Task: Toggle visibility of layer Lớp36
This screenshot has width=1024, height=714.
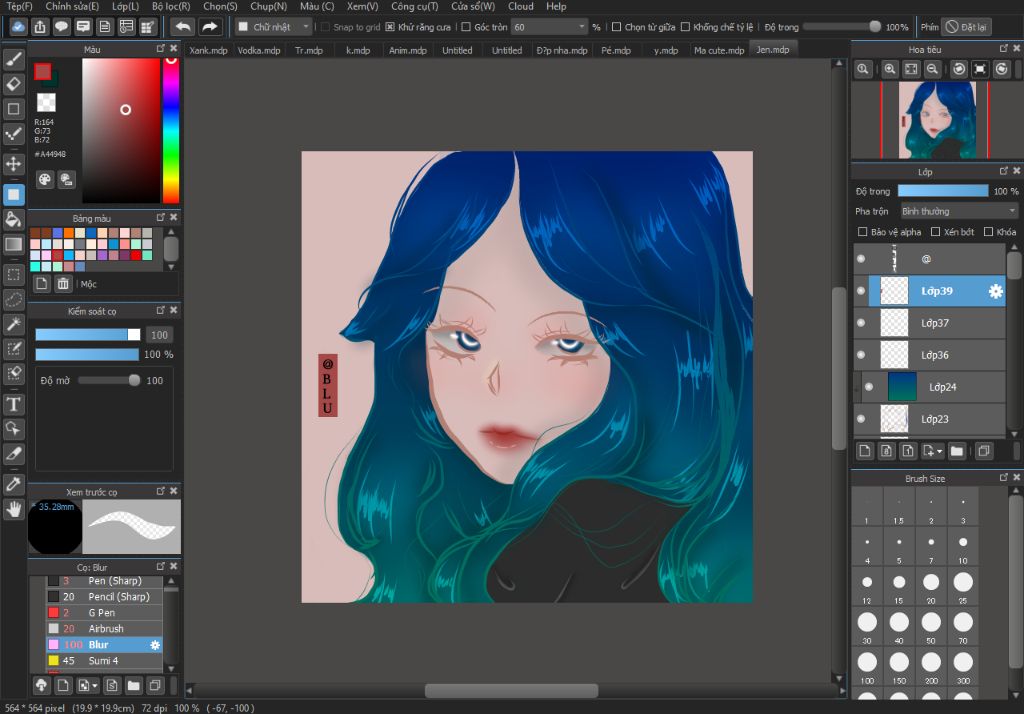Action: point(861,355)
